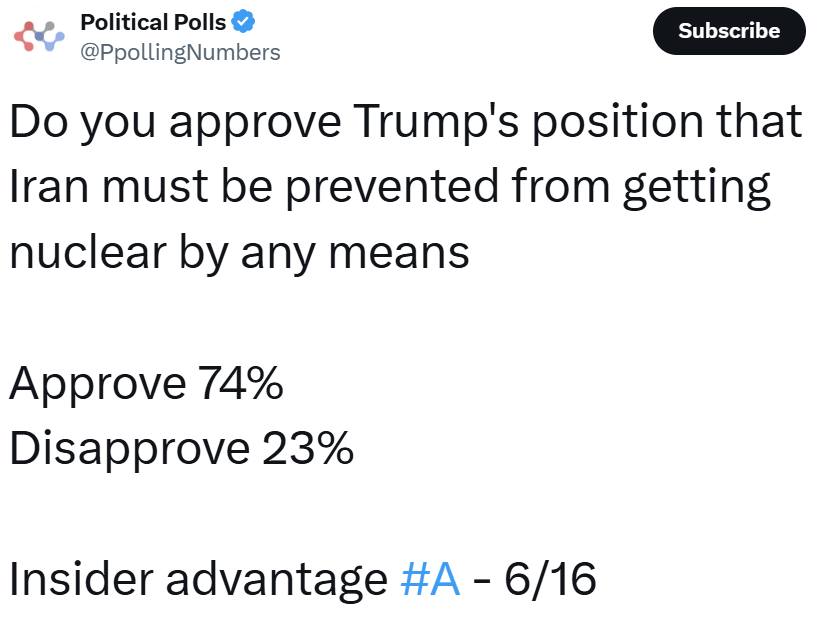Viewport: 817px width, 625px height.
Task: Click the word Trump's in the question
Action: coord(436,122)
